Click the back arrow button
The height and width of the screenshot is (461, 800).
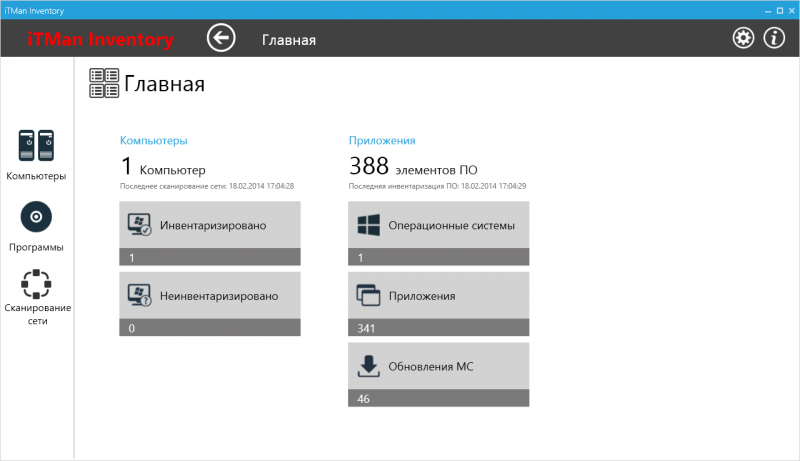pos(221,38)
